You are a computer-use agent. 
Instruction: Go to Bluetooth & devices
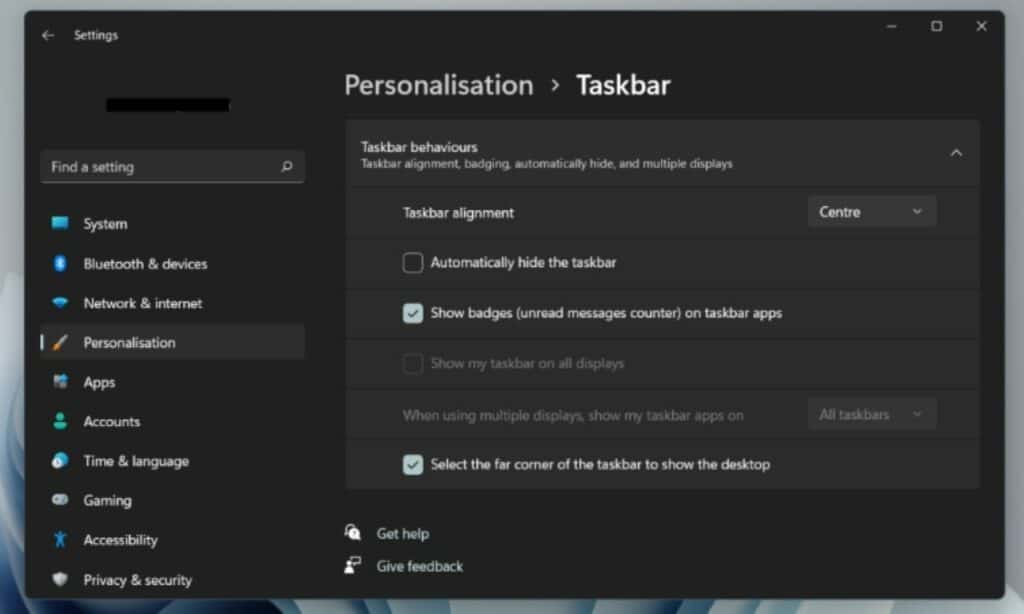tap(172, 263)
